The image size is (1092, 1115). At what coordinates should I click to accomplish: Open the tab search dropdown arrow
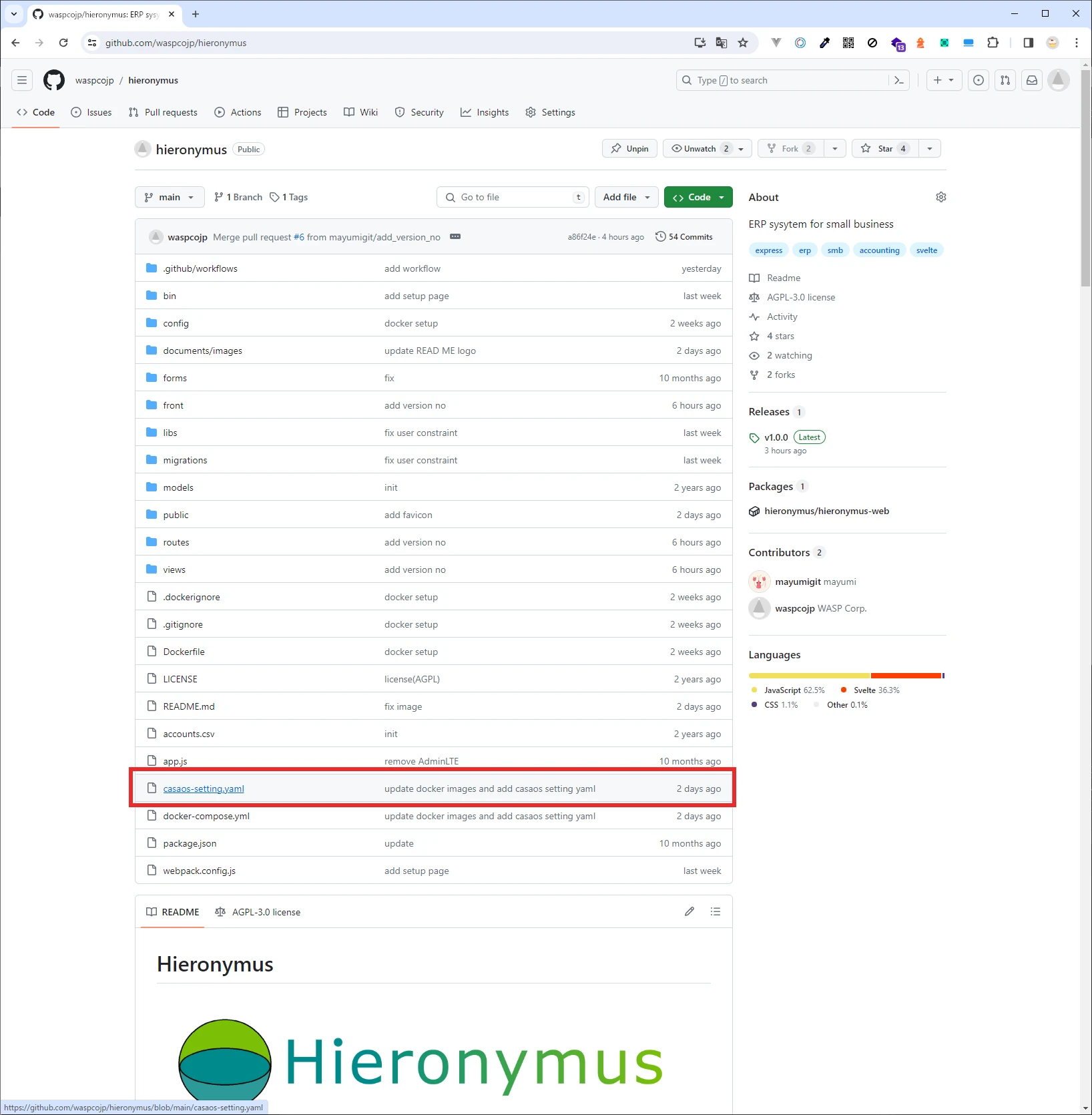14,14
